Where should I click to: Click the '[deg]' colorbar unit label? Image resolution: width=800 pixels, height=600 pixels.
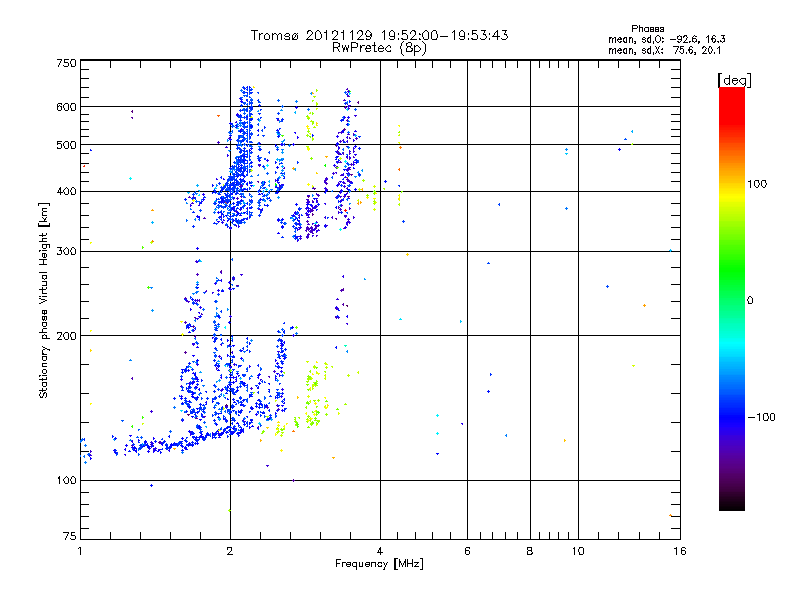(x=734, y=80)
